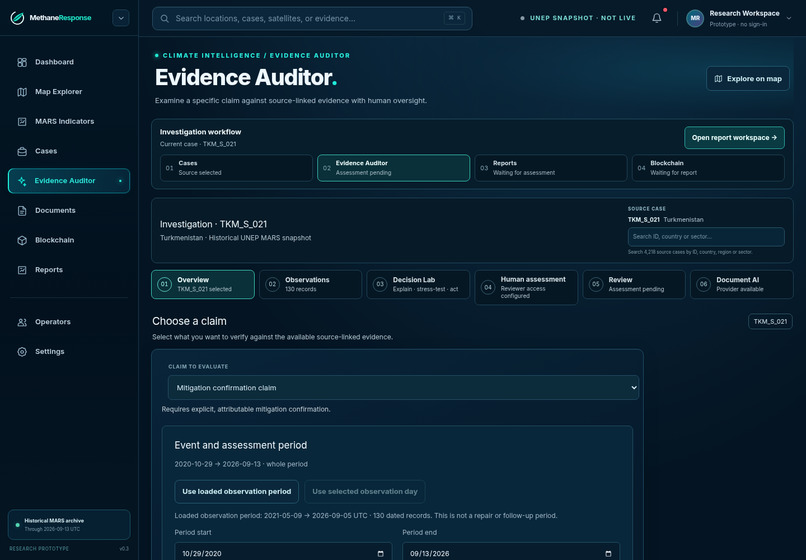Click 'Event and assessment period' heading

pos(241,445)
